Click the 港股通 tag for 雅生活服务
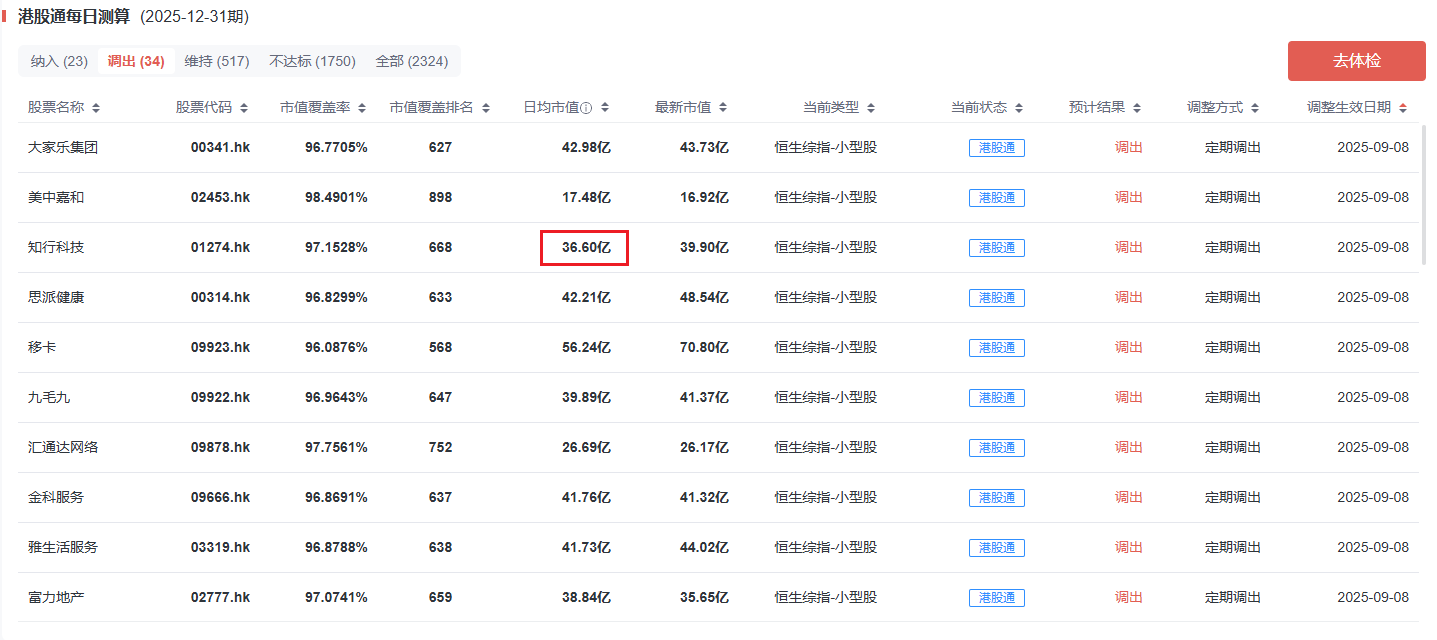 (x=997, y=548)
